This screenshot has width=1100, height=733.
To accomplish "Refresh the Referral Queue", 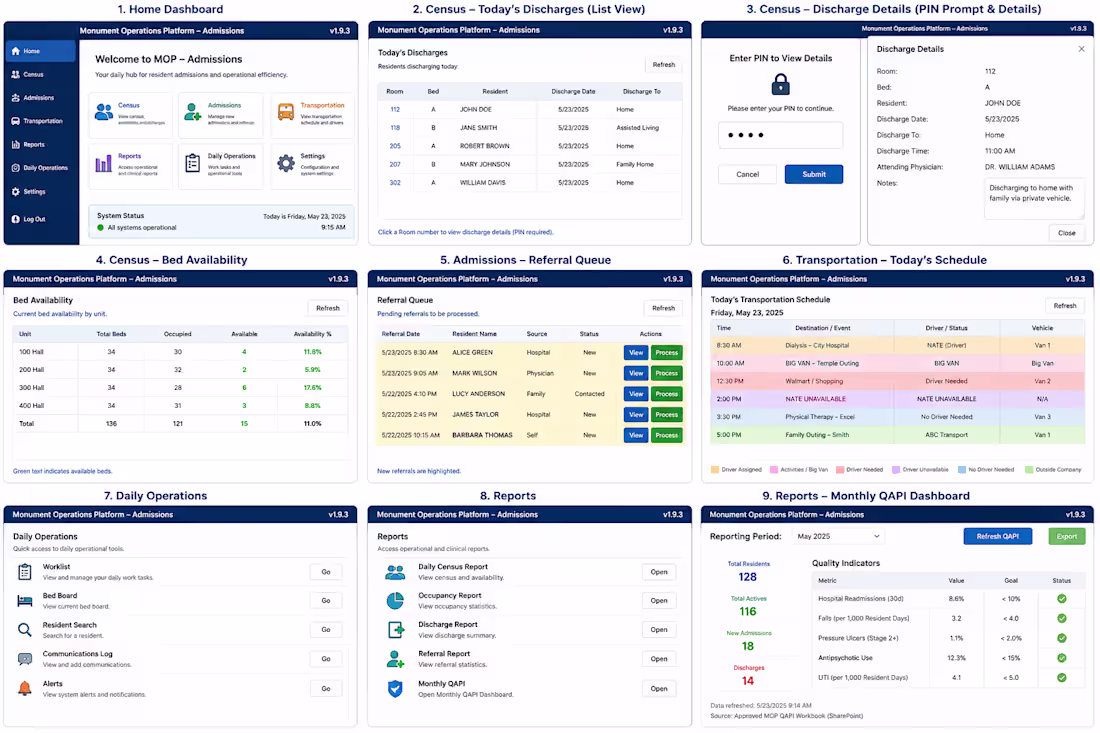I will (x=663, y=308).
